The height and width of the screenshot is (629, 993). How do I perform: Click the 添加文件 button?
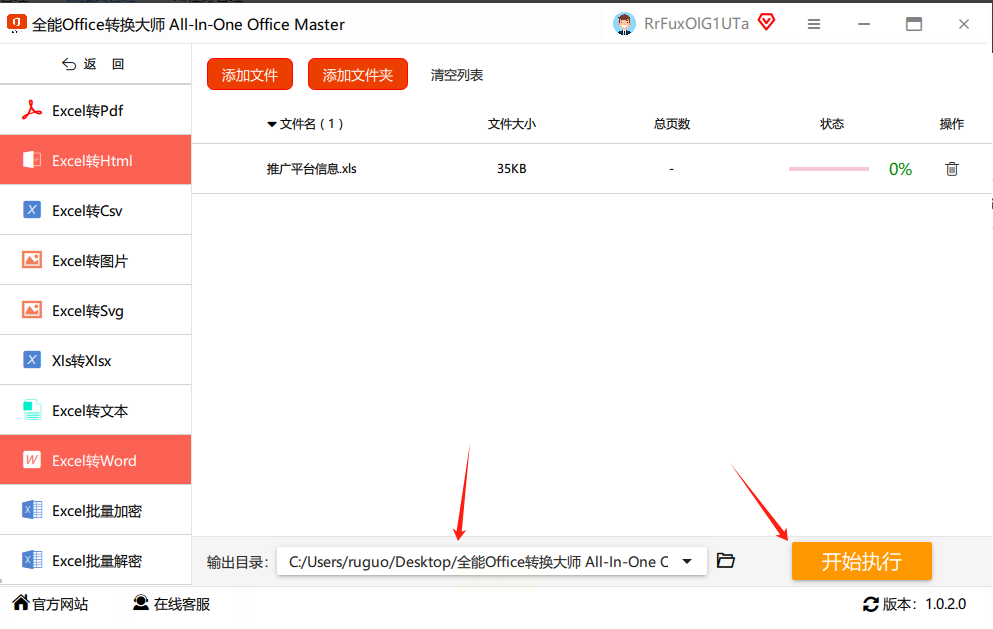click(250, 75)
